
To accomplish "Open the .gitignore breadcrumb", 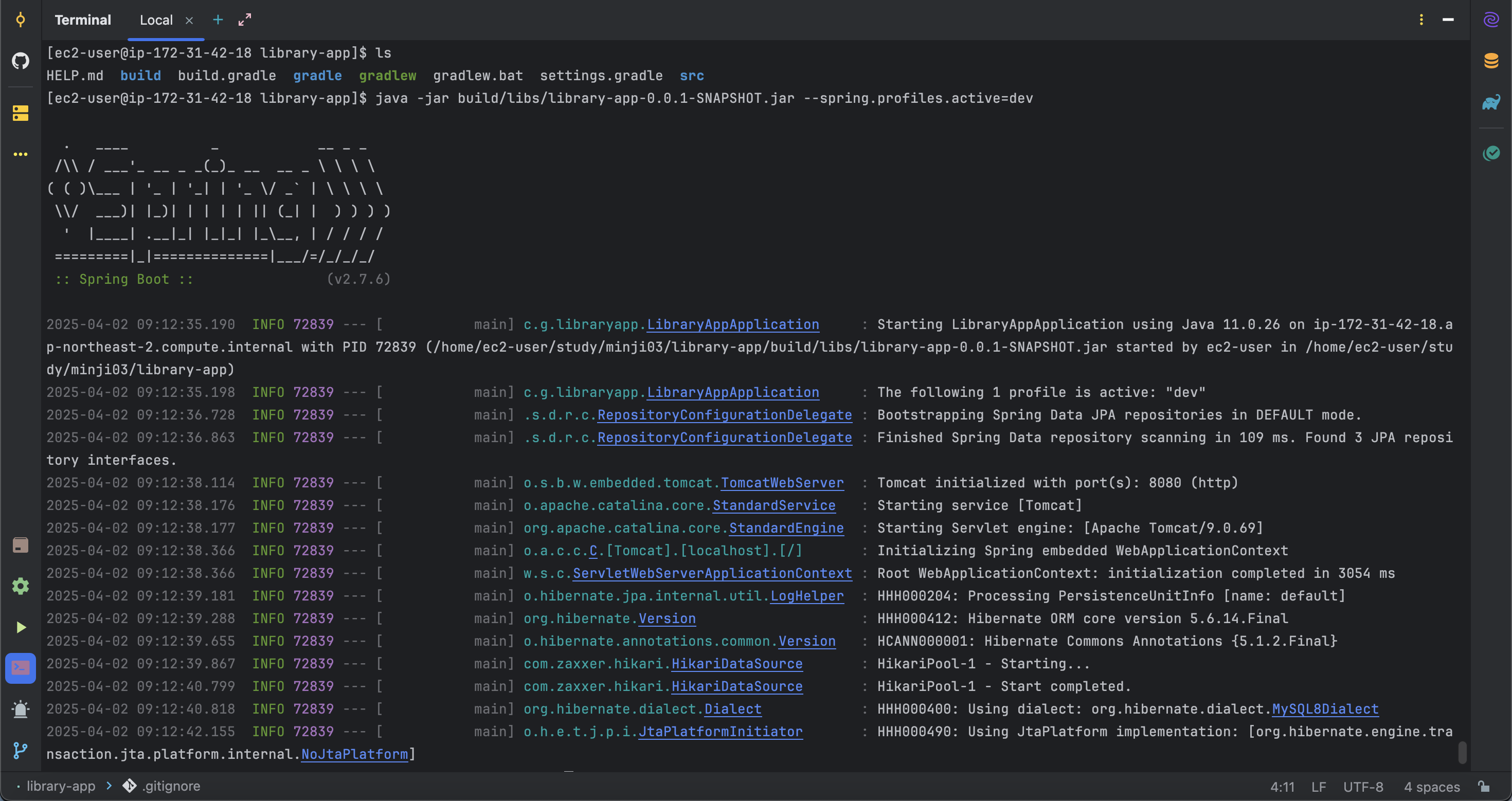I will point(161,786).
